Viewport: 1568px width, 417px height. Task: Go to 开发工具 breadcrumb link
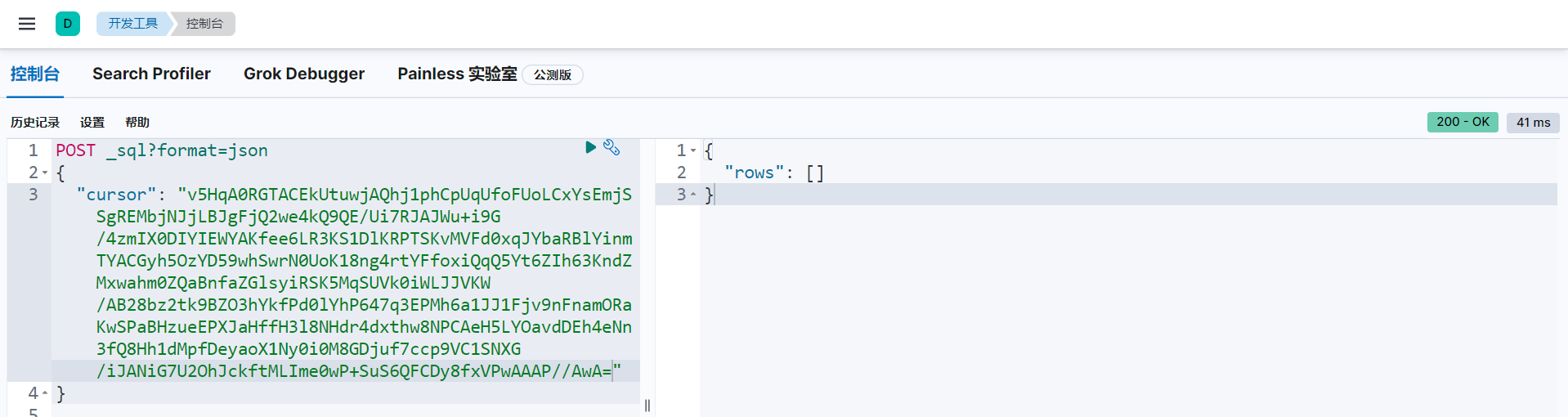click(x=132, y=24)
